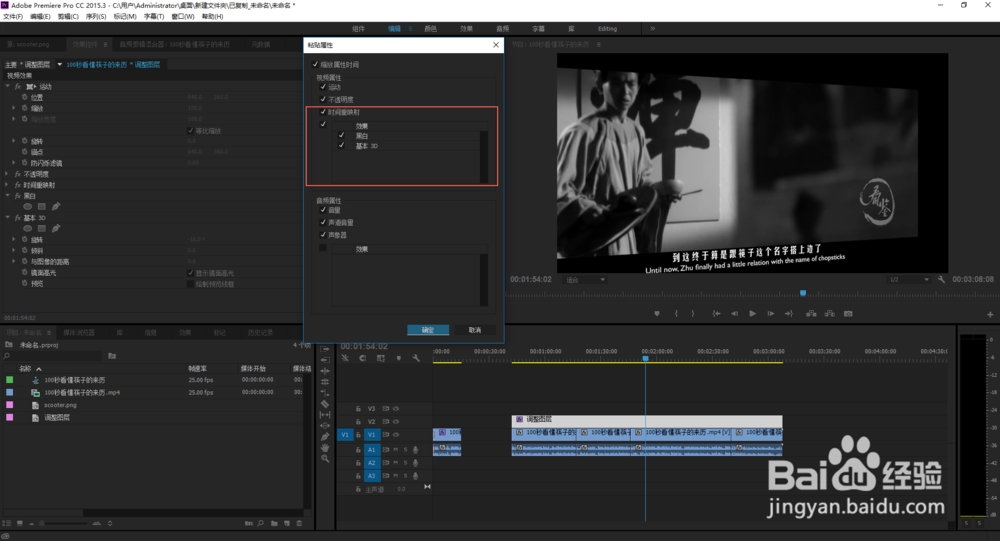Mute audio track A2
The width and height of the screenshot is (1000, 541).
pyautogui.click(x=395, y=463)
